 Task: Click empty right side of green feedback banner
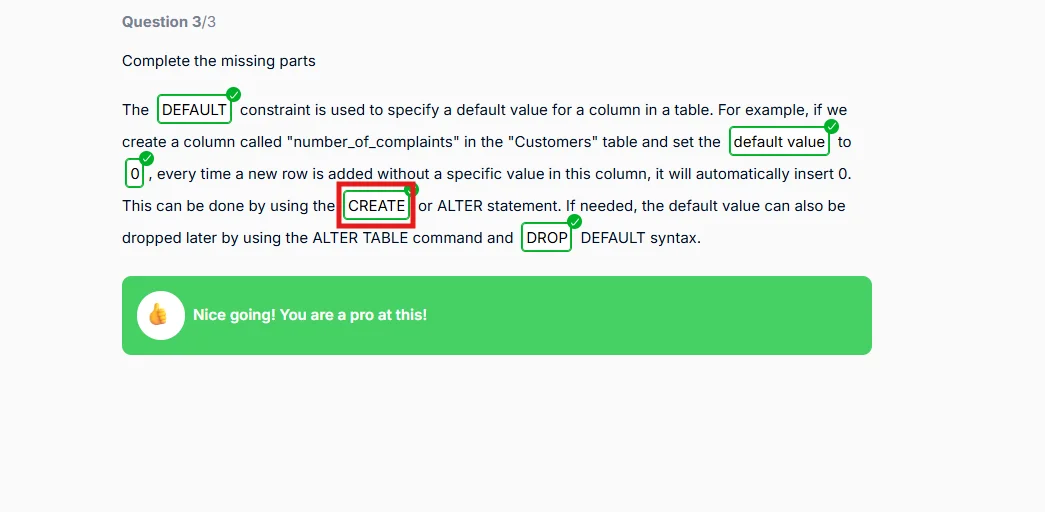700,315
